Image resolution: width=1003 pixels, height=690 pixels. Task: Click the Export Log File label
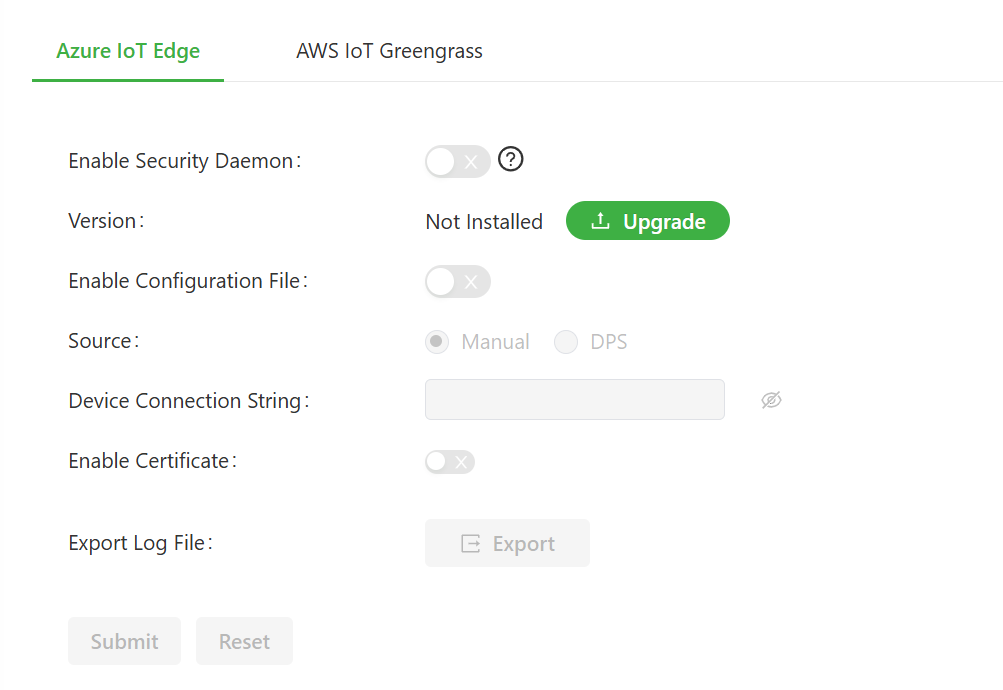140,543
